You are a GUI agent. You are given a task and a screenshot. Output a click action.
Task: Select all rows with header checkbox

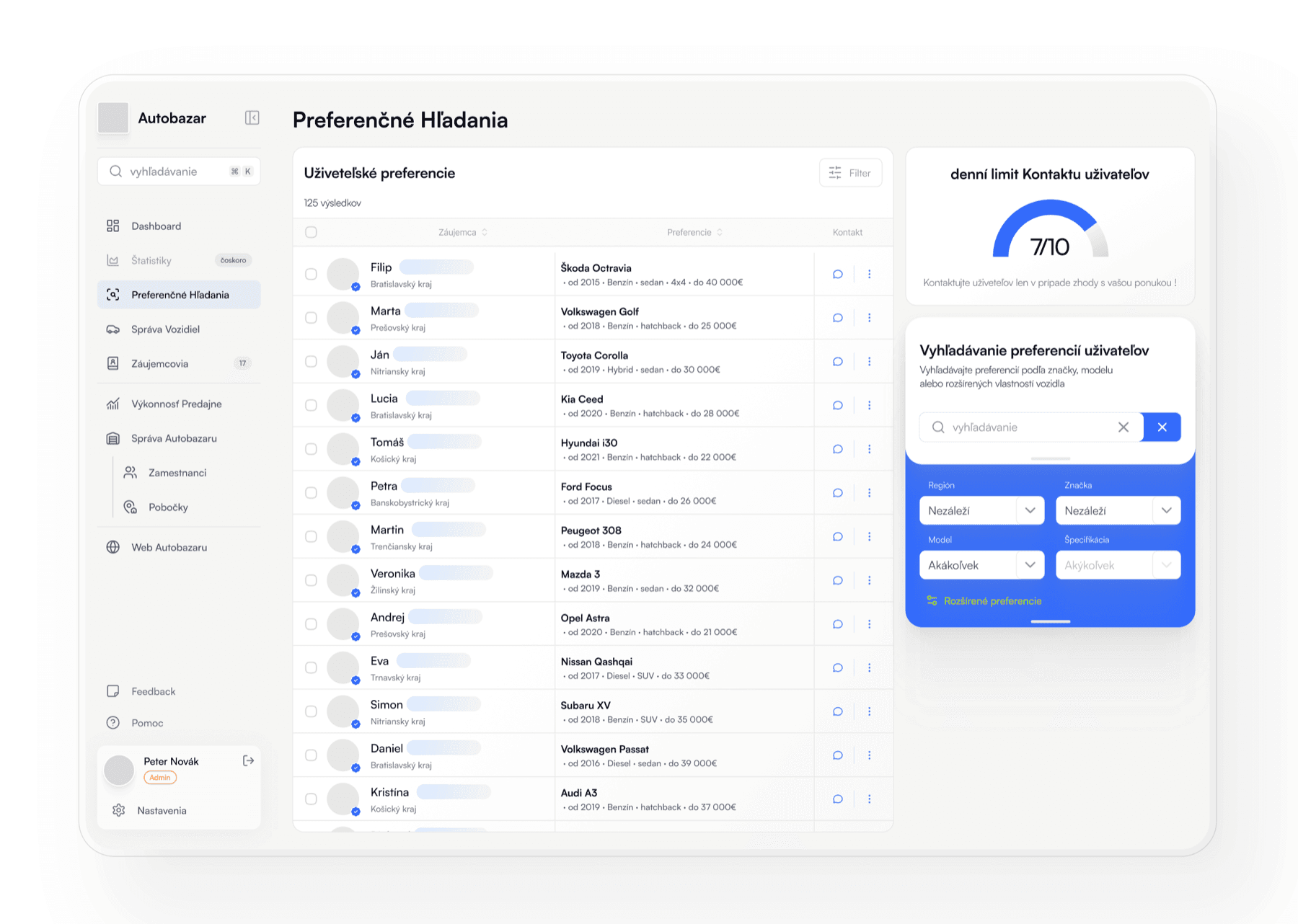click(311, 232)
